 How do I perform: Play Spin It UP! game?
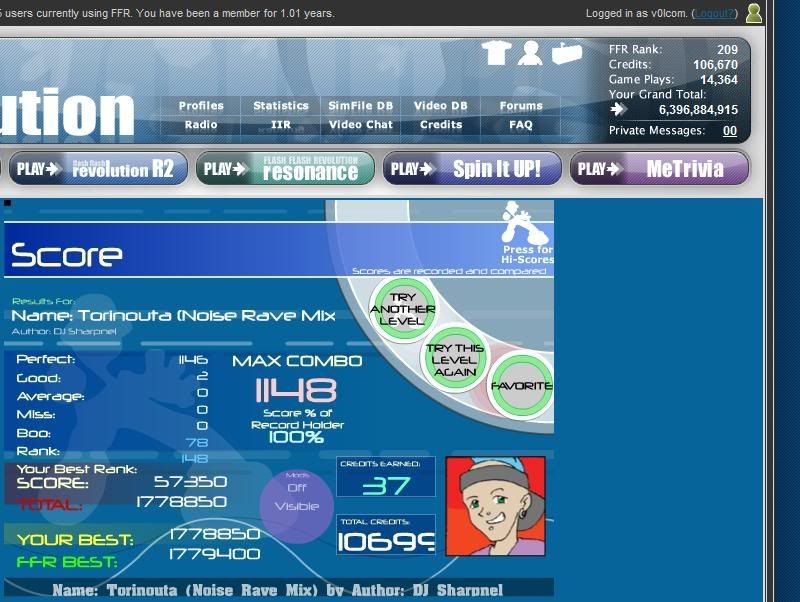coord(472,168)
